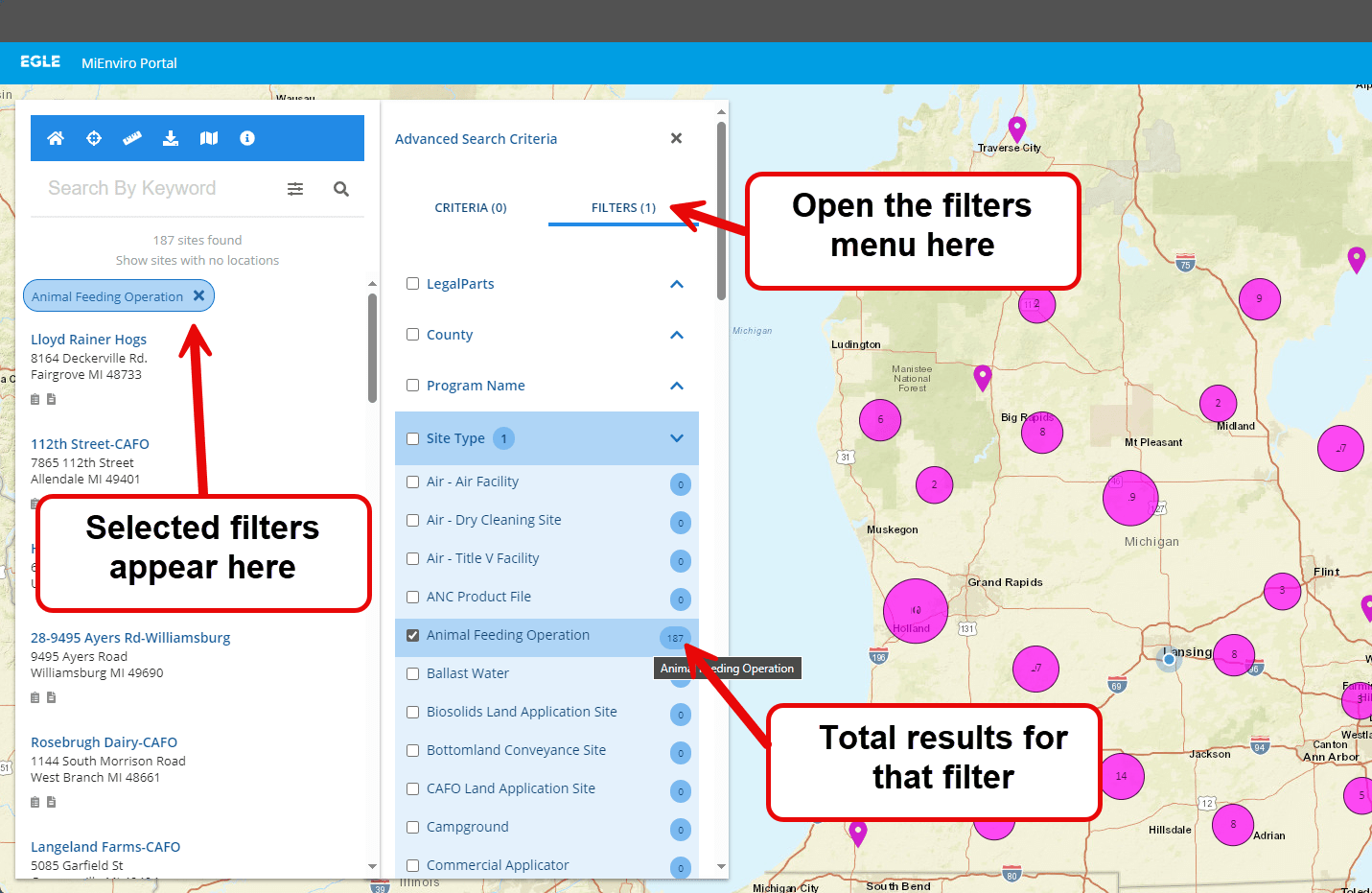Screen dimensions: 1372x893
Task: Expand the Program Name section chevron
Action: click(x=677, y=386)
